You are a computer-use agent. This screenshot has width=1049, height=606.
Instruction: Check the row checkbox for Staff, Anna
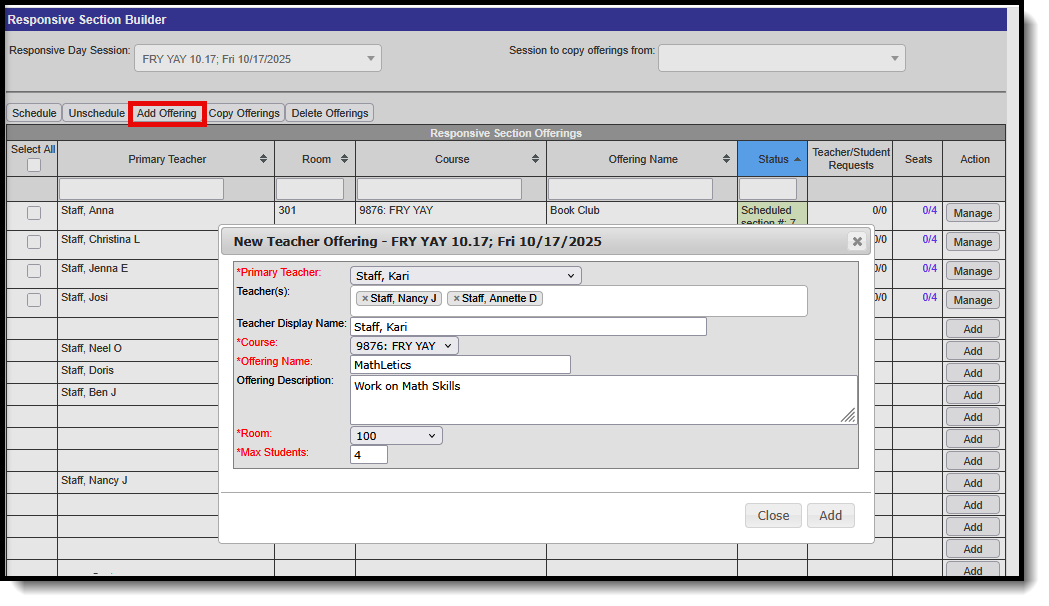(x=33, y=214)
